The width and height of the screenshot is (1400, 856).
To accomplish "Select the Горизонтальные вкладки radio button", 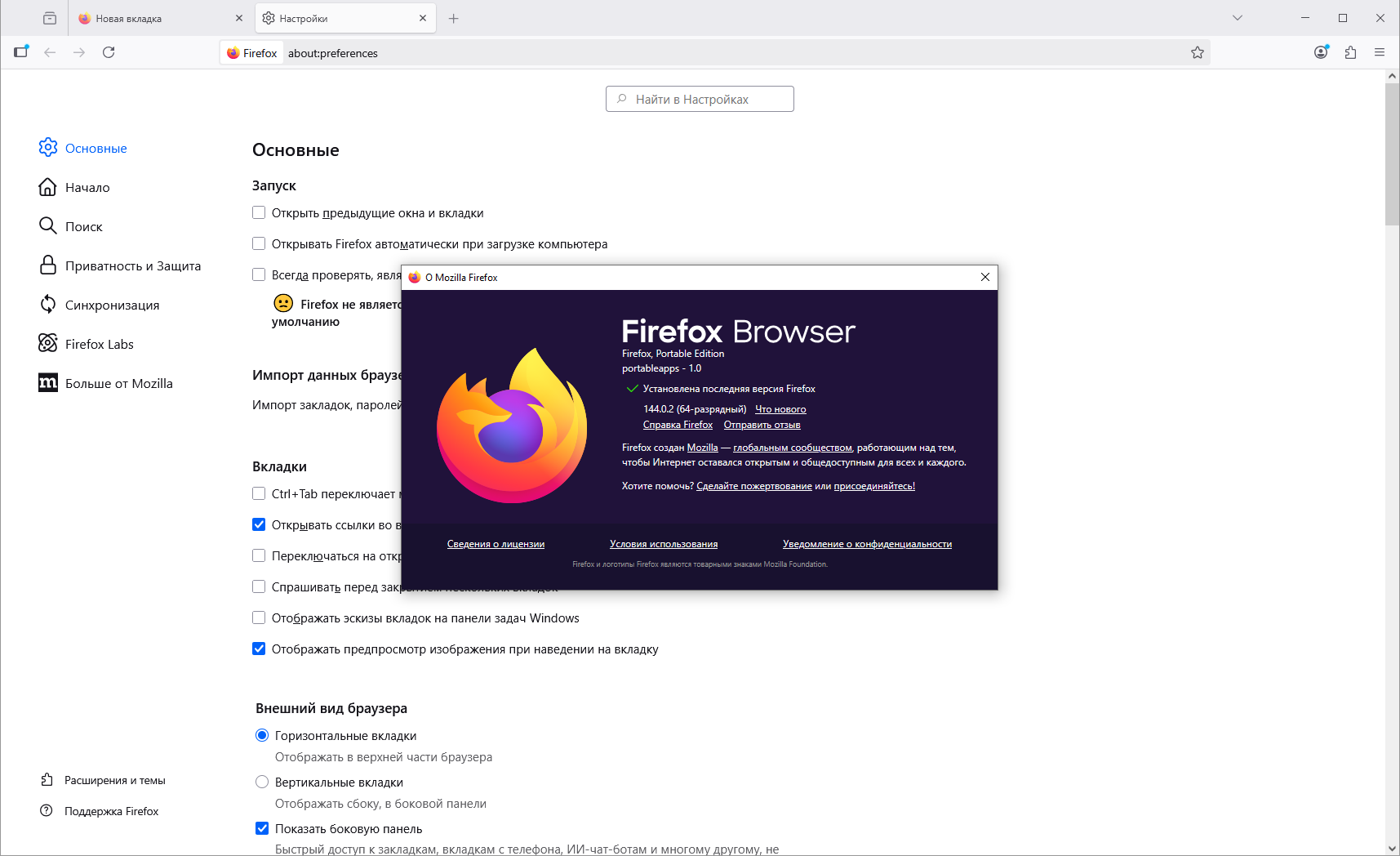I will (x=262, y=735).
